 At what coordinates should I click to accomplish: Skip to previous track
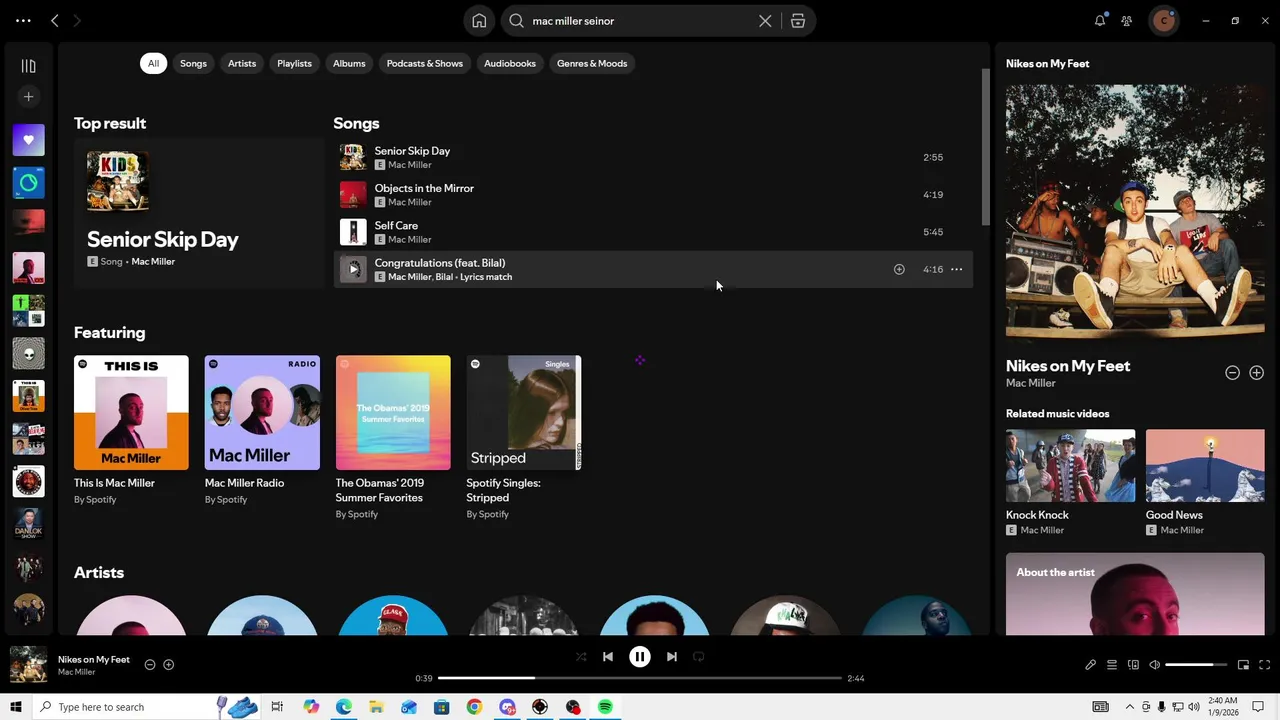point(608,657)
